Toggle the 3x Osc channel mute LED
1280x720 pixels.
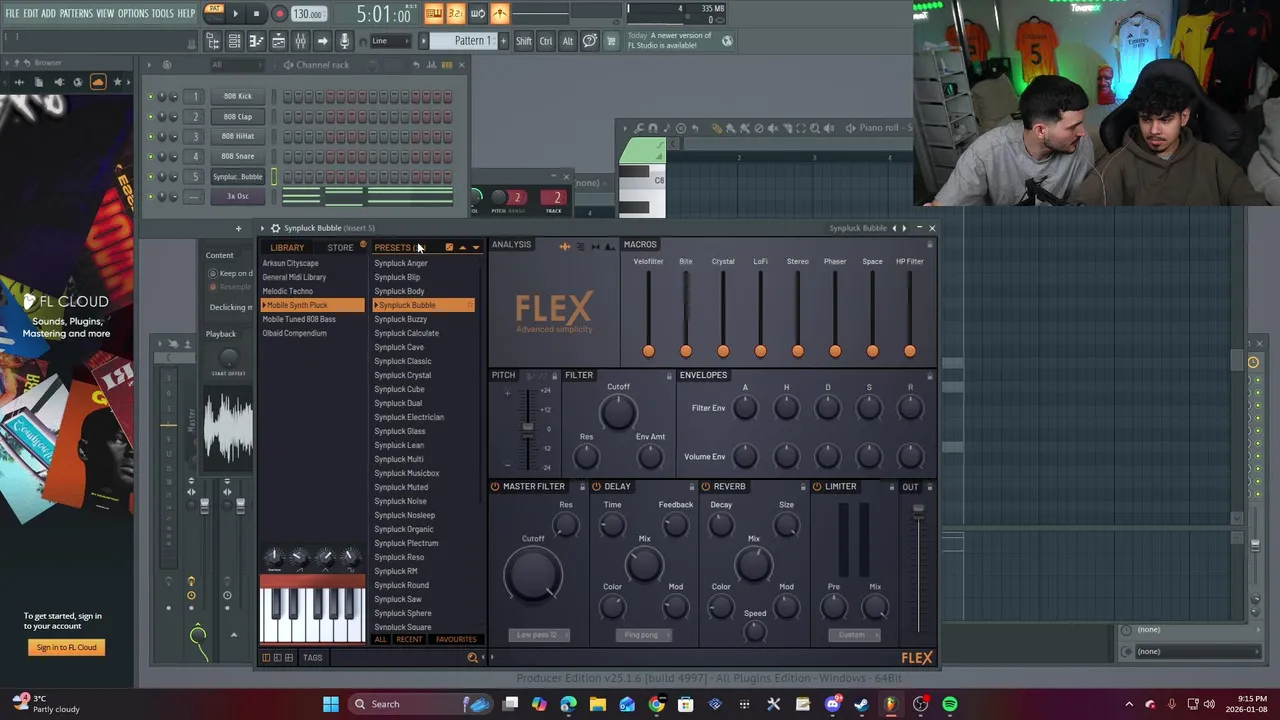(150, 197)
